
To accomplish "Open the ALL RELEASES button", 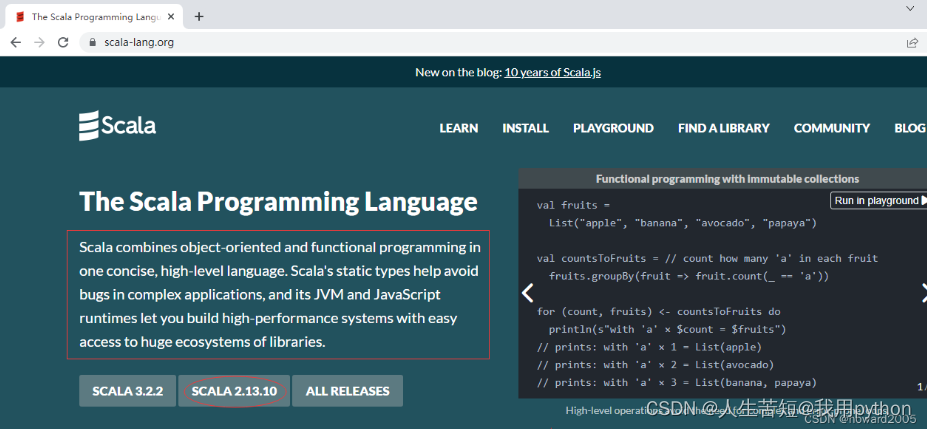I will click(x=347, y=391).
